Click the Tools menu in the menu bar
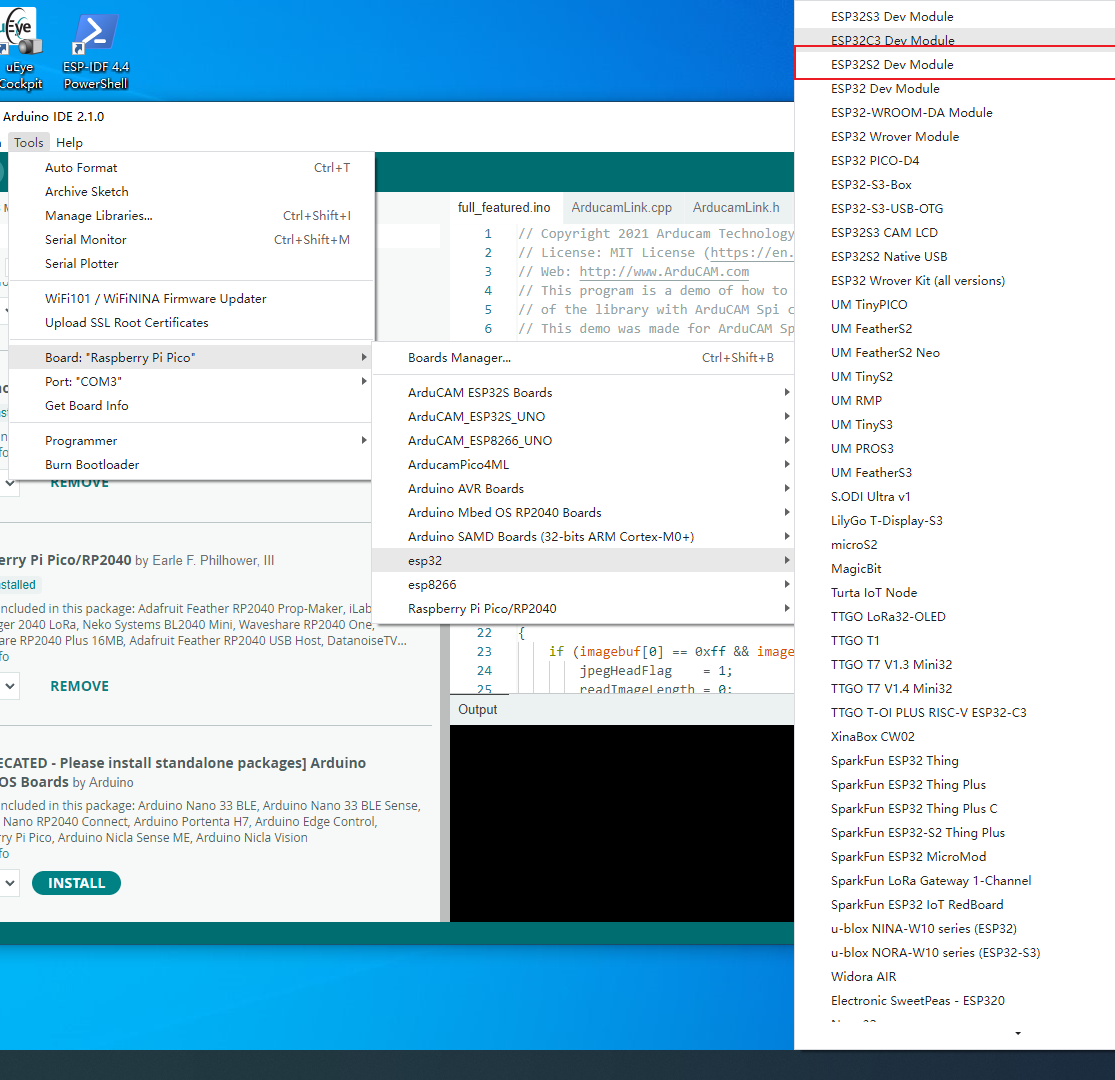 pyautogui.click(x=28, y=142)
